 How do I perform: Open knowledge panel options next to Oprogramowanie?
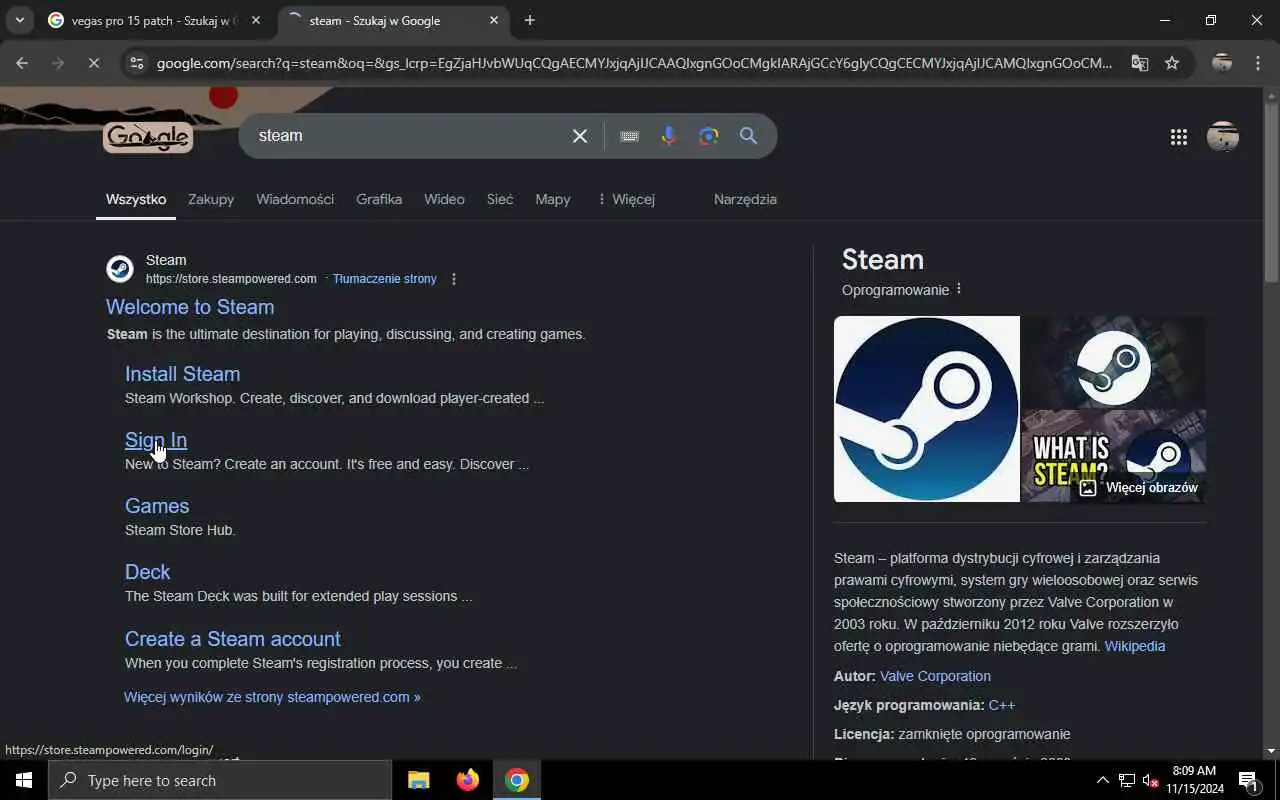[x=959, y=289]
